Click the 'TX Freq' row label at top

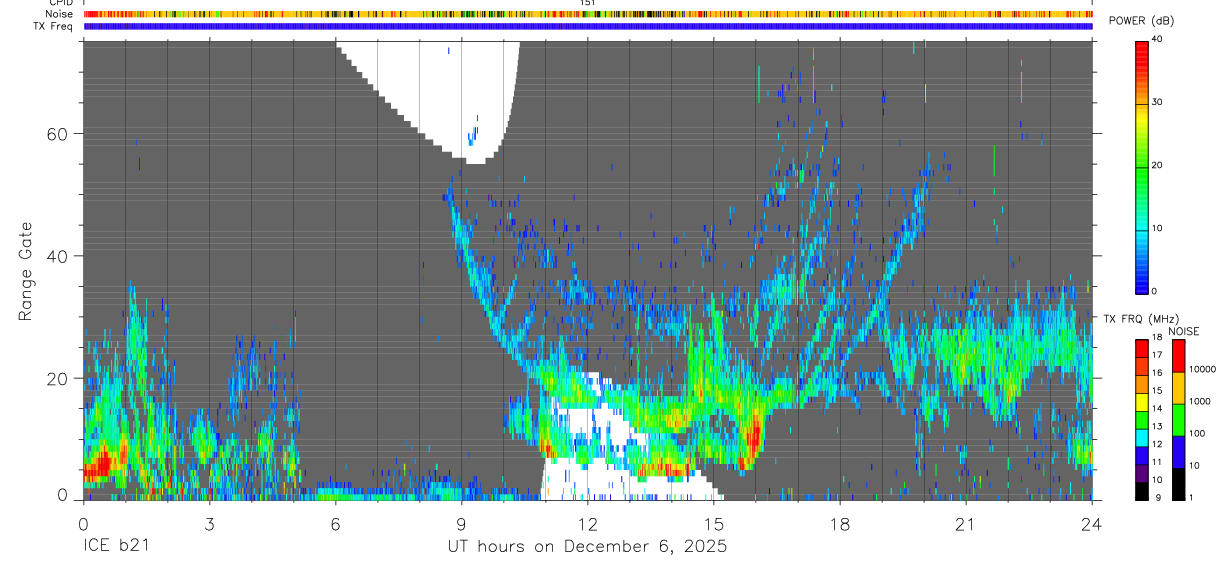pyautogui.click(x=55, y=26)
